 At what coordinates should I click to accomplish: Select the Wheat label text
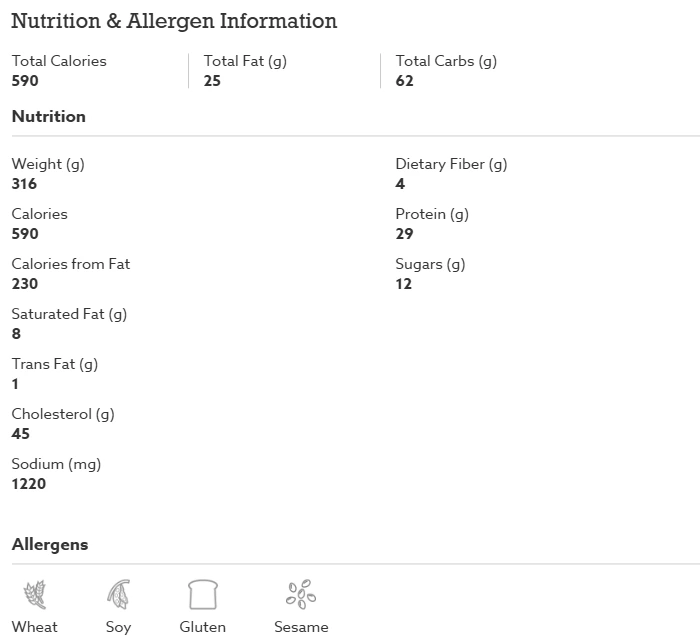[35, 627]
